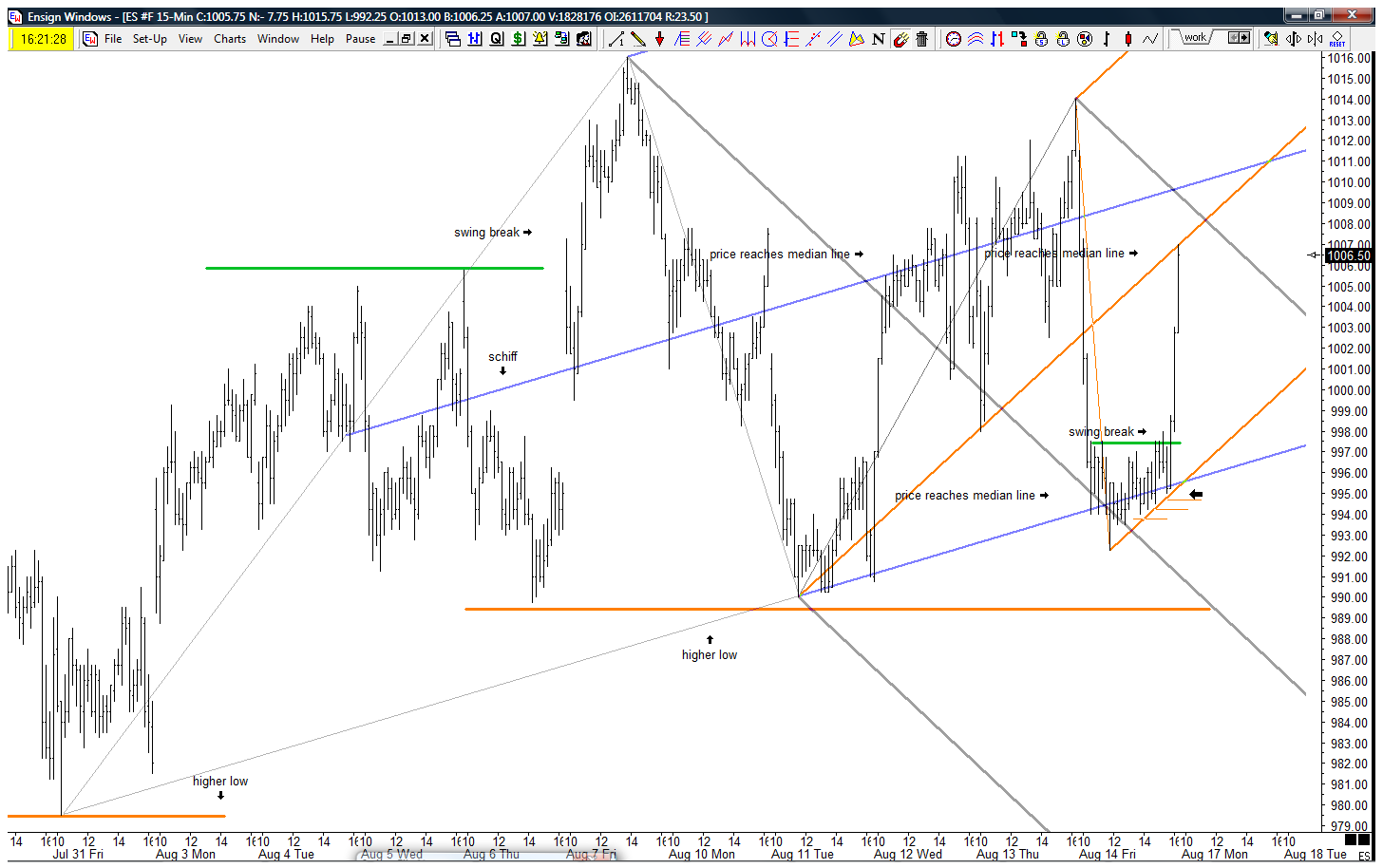Toggle the L padlock icon

pos(1063,39)
